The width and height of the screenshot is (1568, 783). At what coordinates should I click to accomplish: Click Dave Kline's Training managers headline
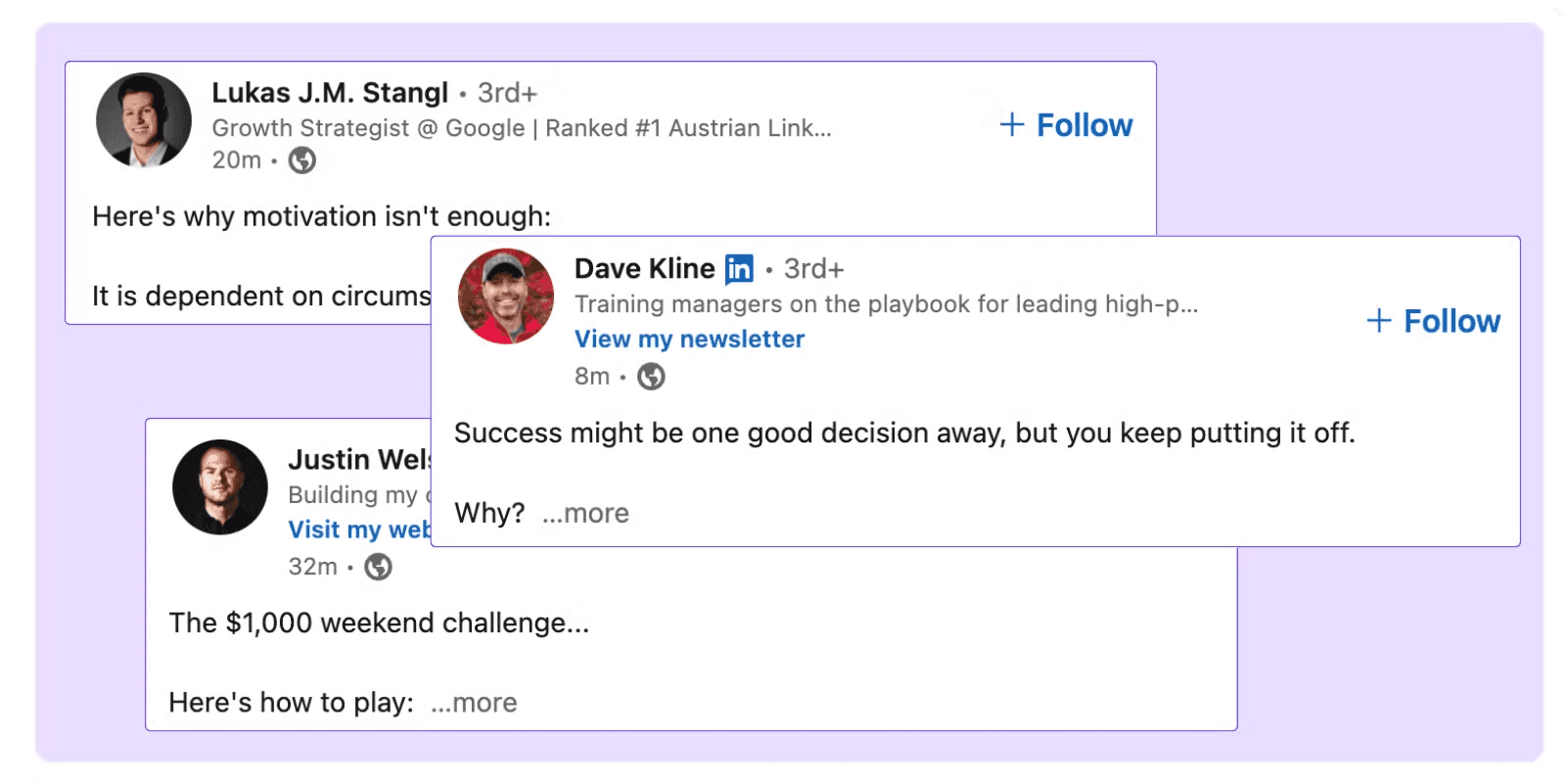tap(886, 304)
